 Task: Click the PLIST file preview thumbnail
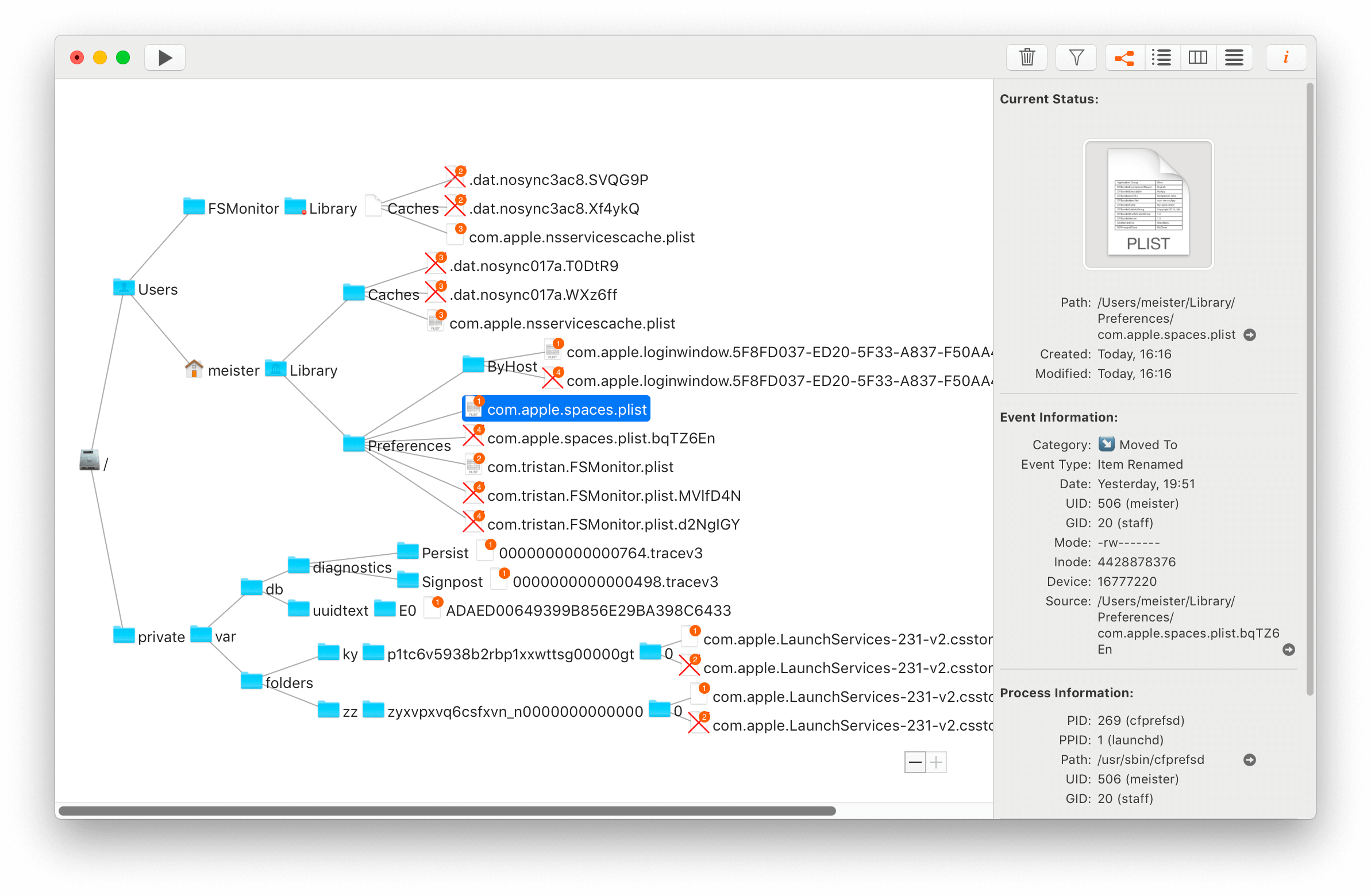click(1147, 204)
